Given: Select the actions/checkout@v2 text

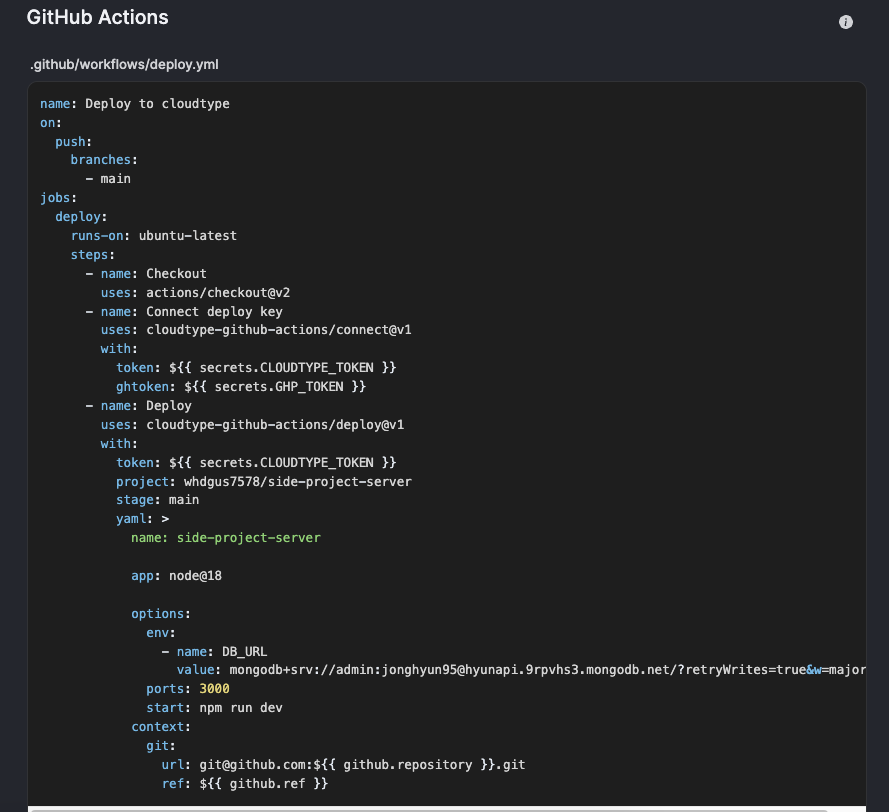Looking at the screenshot, I should (x=214, y=292).
